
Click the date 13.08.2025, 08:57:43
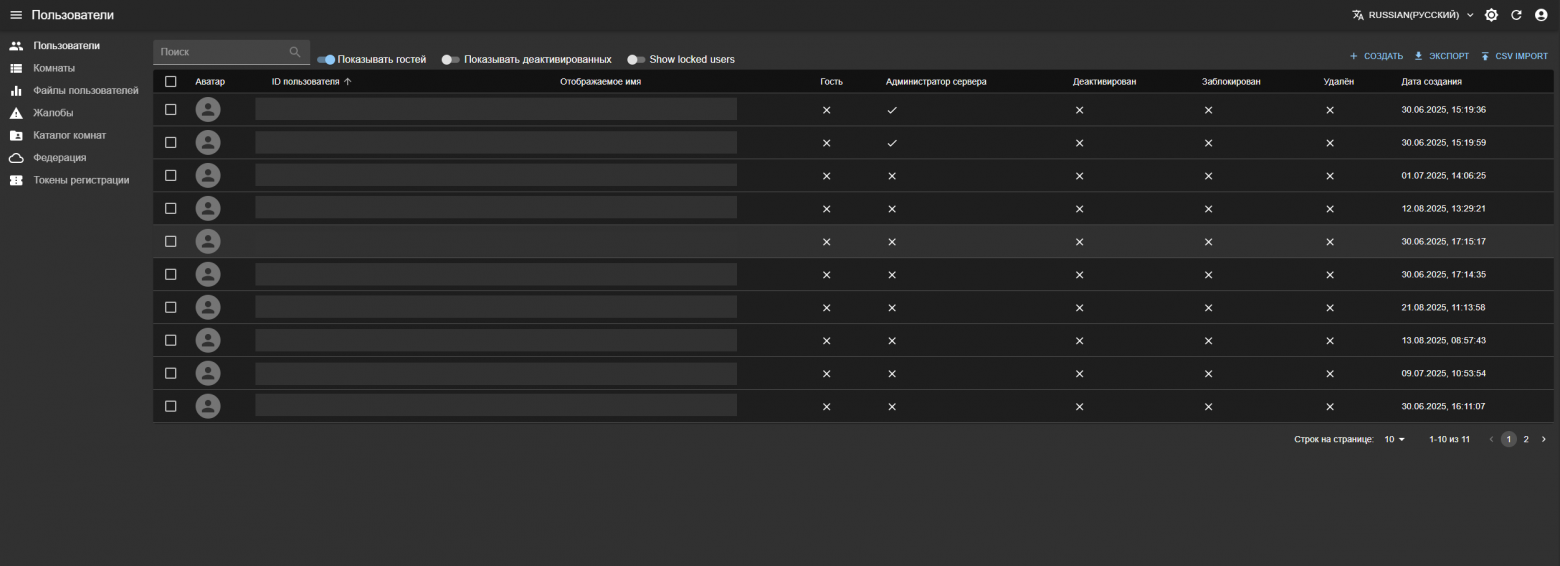click(1444, 340)
